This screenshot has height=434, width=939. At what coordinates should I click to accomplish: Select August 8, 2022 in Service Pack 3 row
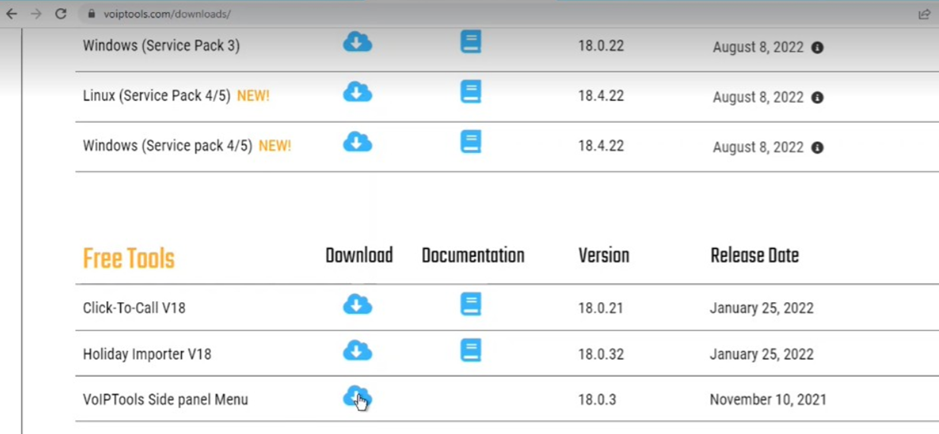758,47
